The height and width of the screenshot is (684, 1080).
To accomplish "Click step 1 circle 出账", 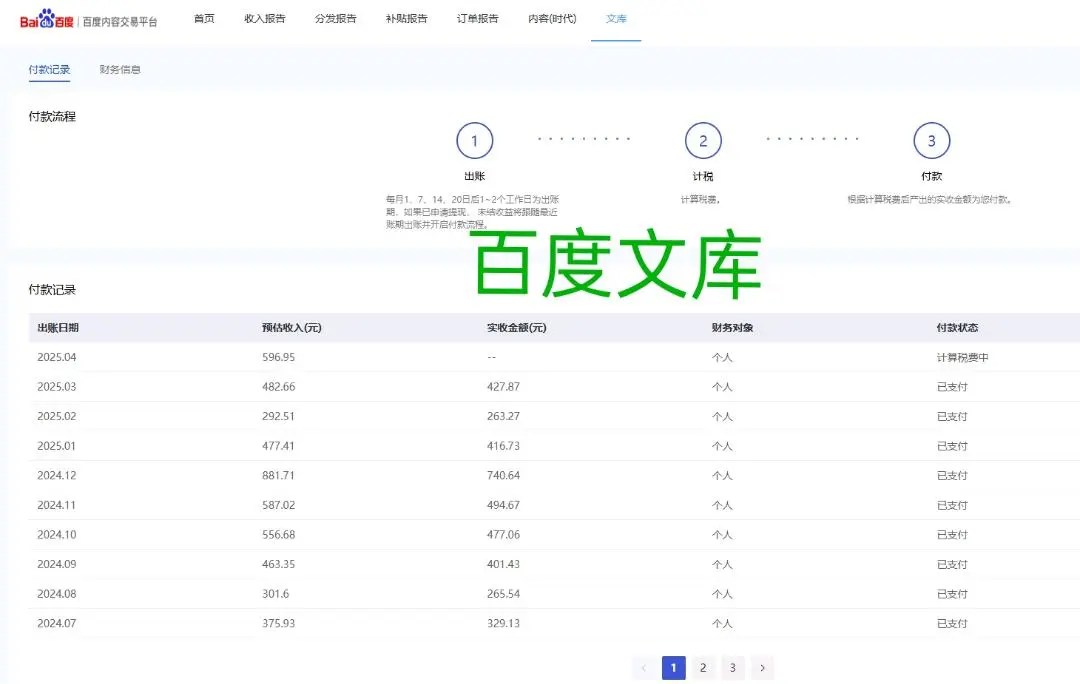I will tap(475, 141).
